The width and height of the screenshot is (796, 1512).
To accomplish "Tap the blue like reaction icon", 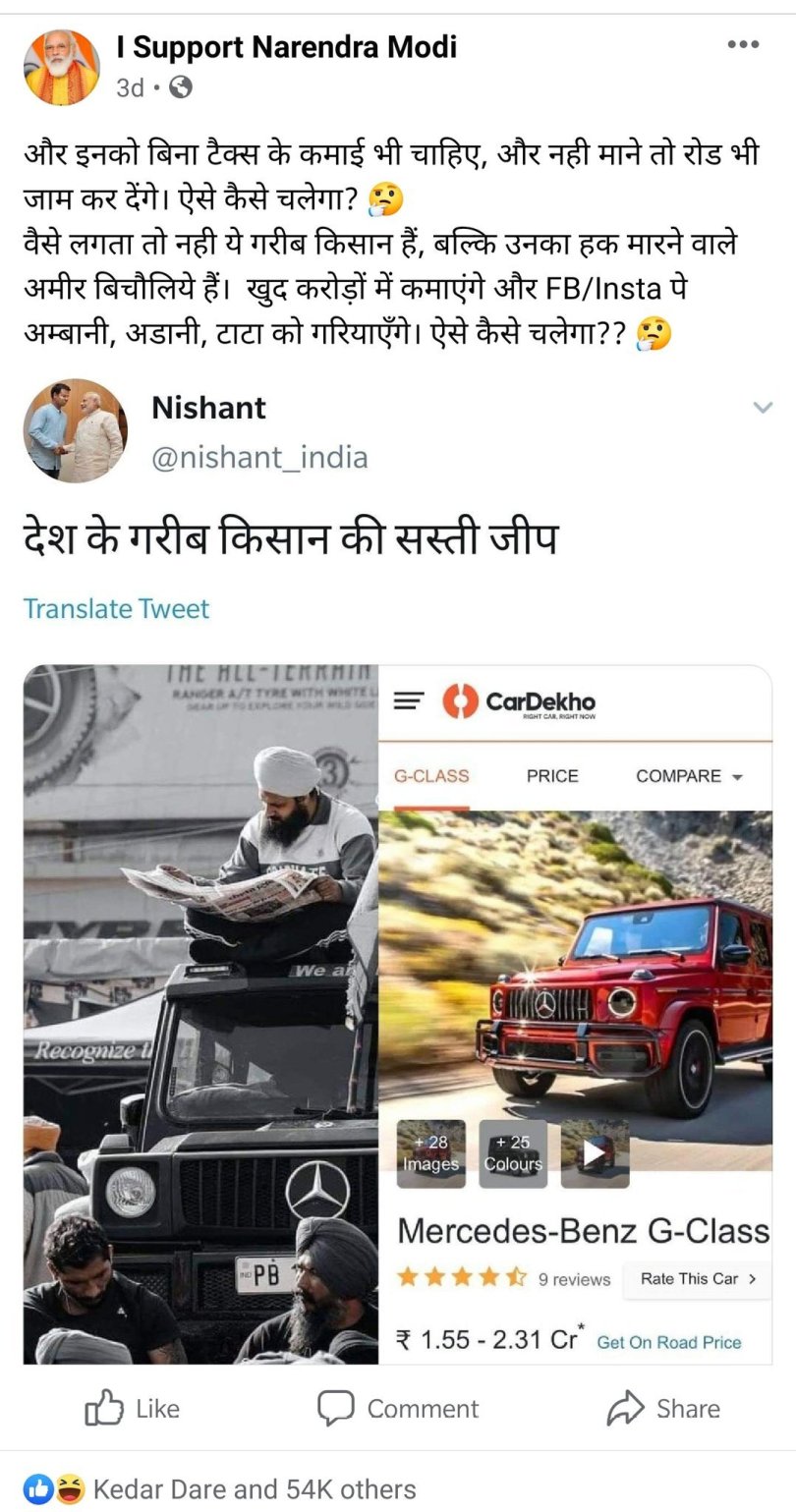I will coord(37,1489).
